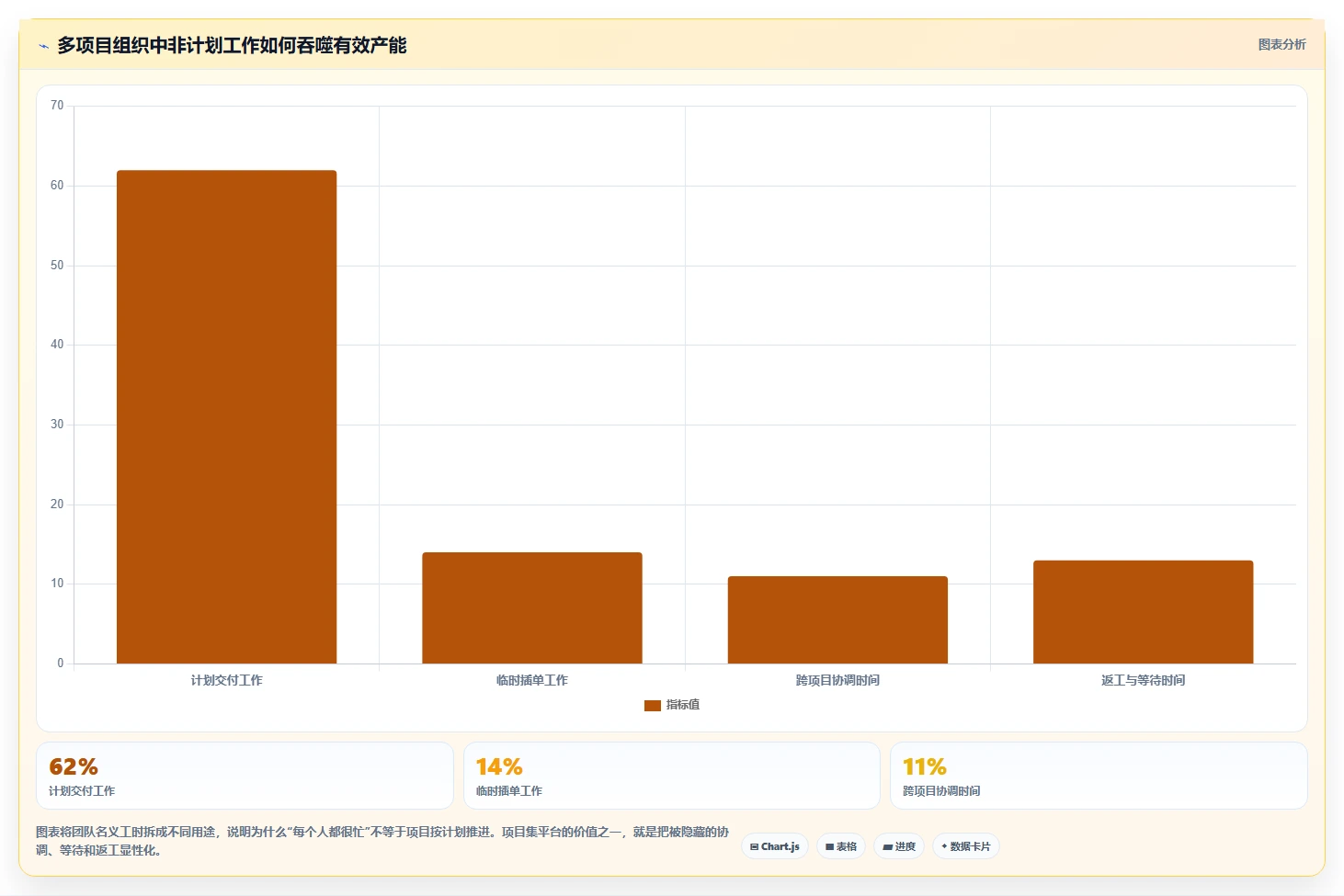
Task: Click the 14% data card value
Action: coord(499,766)
